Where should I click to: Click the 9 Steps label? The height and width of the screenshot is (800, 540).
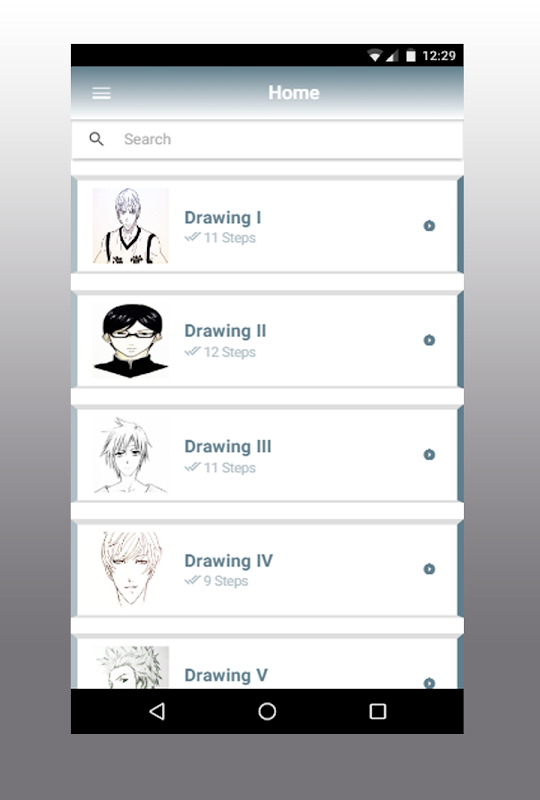[226, 581]
